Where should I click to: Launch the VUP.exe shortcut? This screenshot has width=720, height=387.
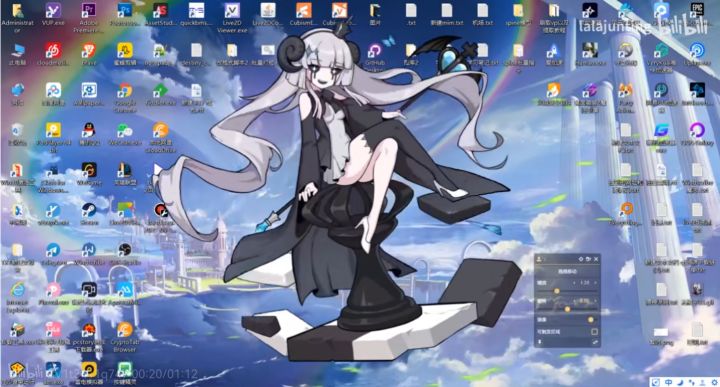[53, 10]
